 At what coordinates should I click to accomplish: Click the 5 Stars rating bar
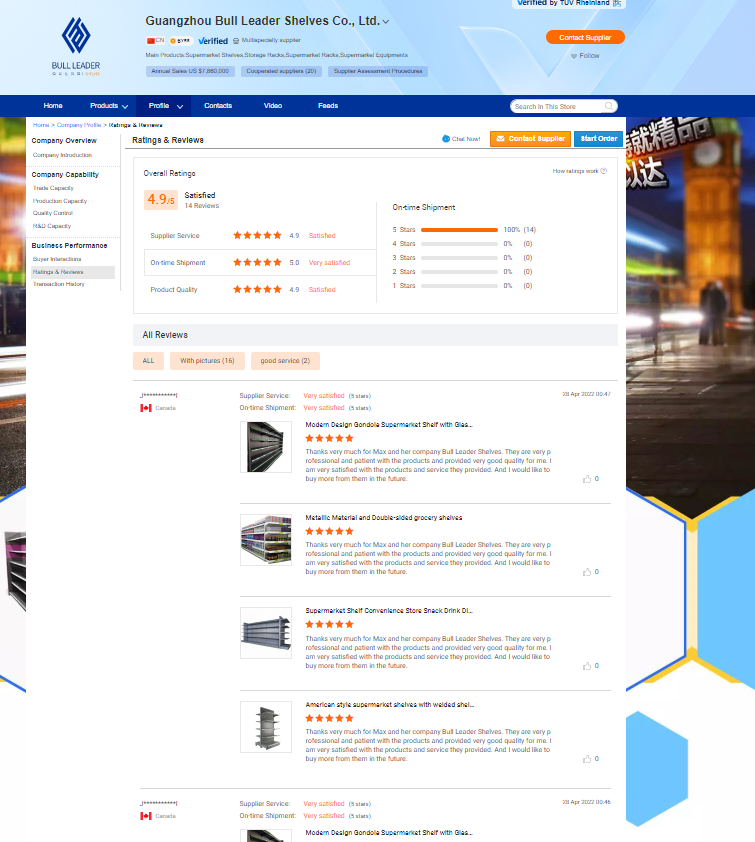point(459,230)
